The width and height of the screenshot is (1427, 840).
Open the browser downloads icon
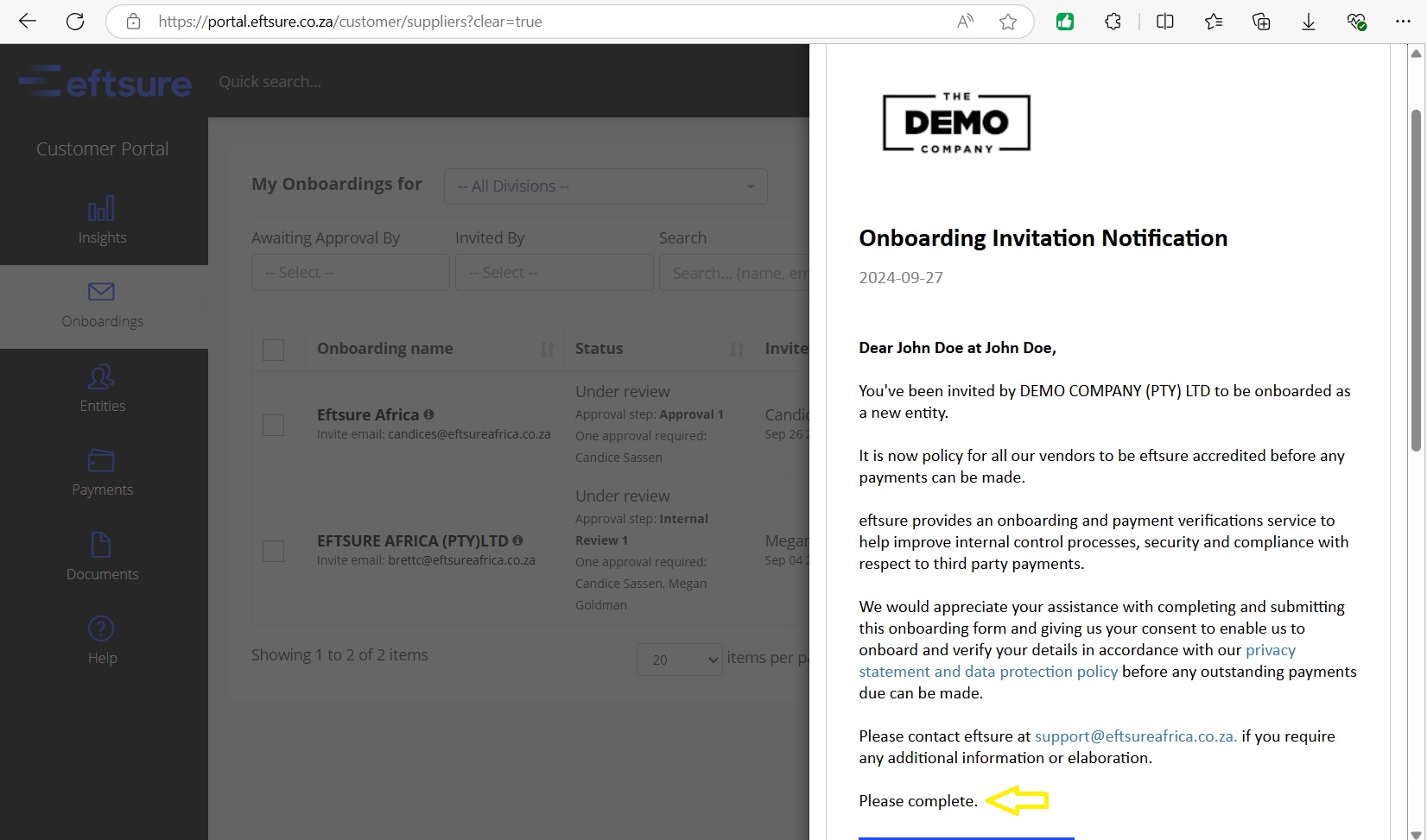pyautogui.click(x=1309, y=22)
